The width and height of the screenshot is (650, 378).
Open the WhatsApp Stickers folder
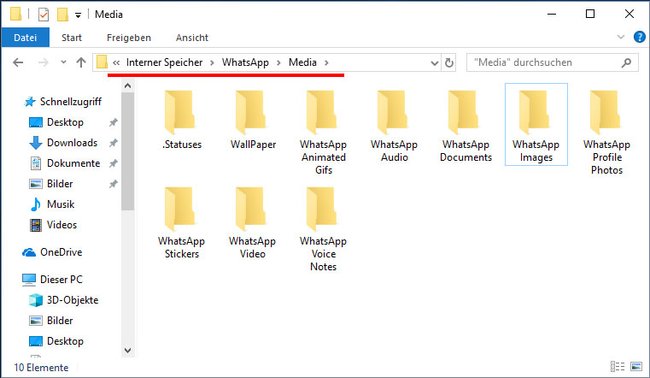click(x=181, y=223)
